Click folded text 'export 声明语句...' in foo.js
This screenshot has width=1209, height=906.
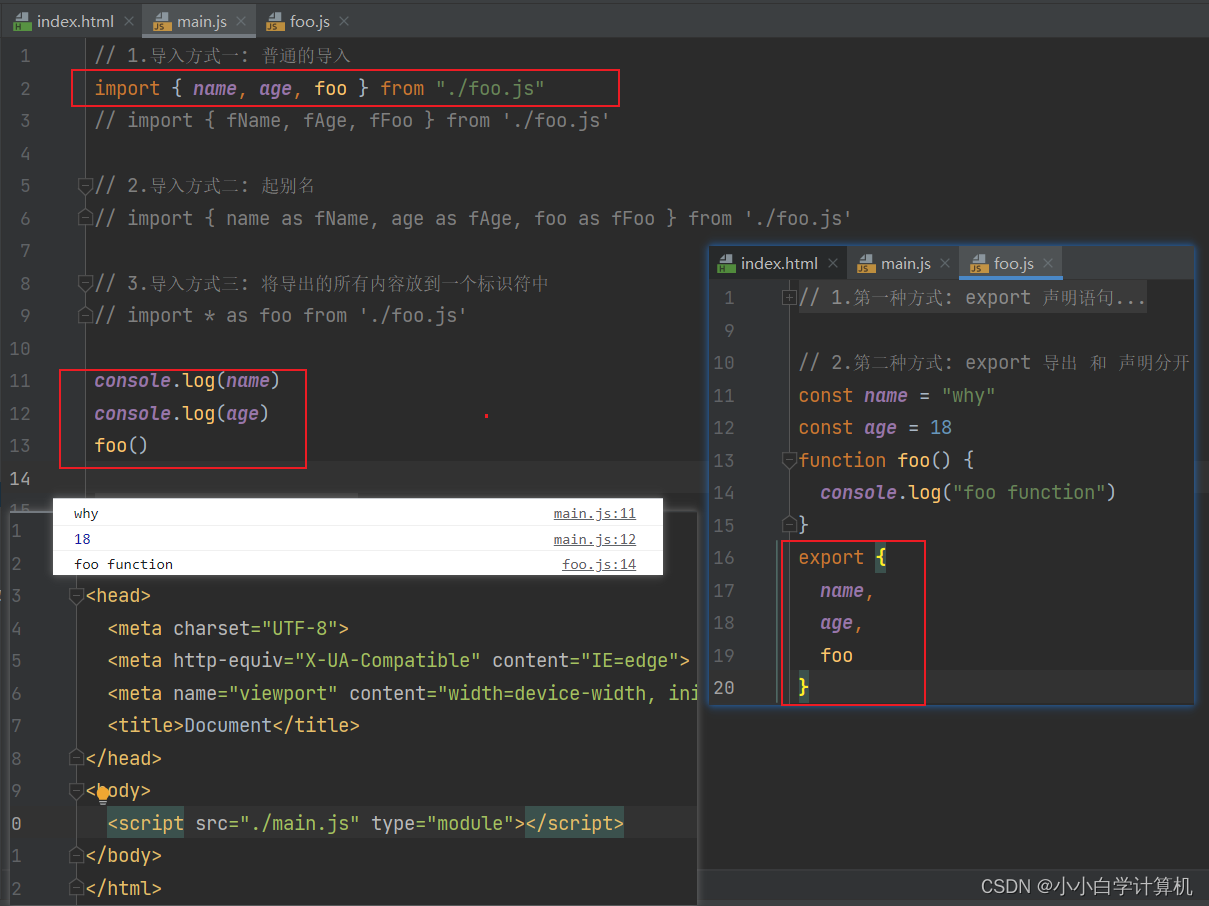tap(1055, 297)
